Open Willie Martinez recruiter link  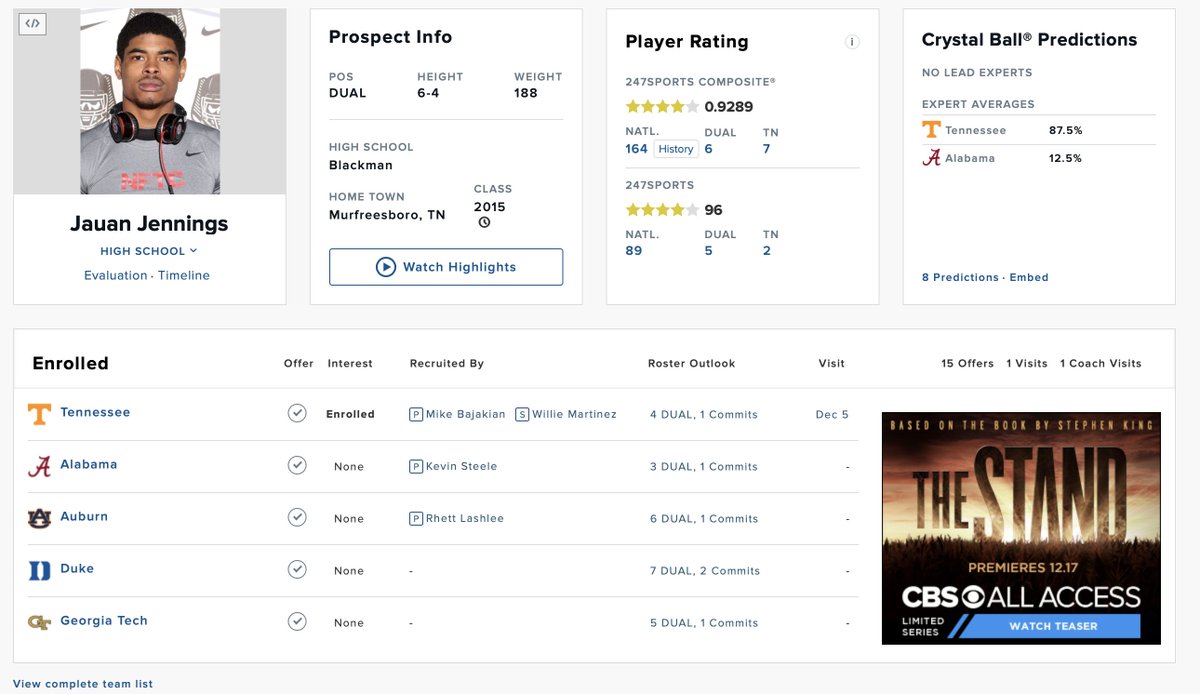(574, 414)
